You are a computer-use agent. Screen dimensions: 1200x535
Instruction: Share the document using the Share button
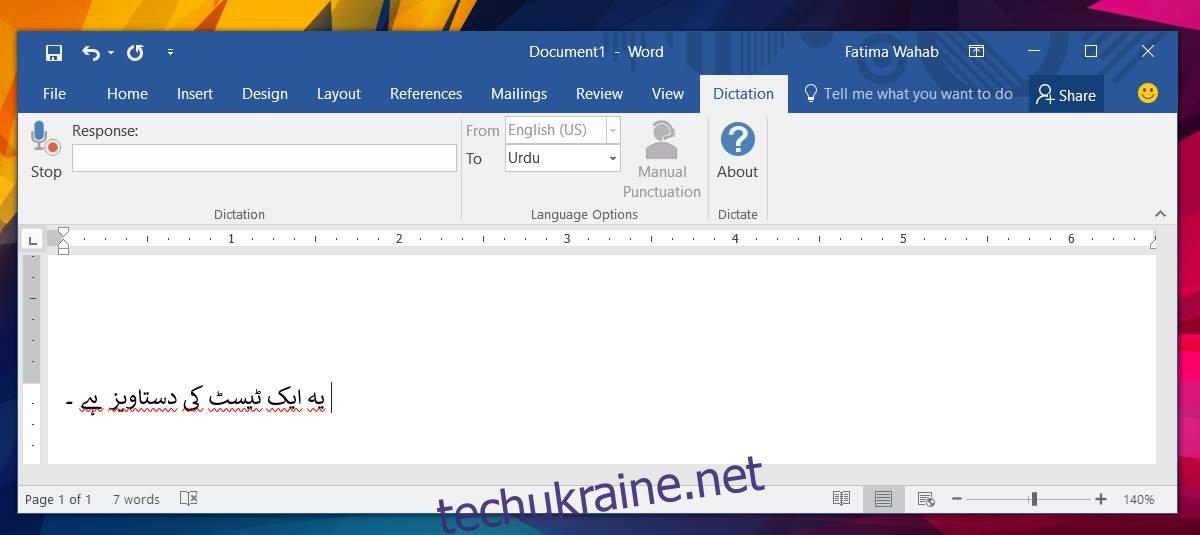(1066, 95)
